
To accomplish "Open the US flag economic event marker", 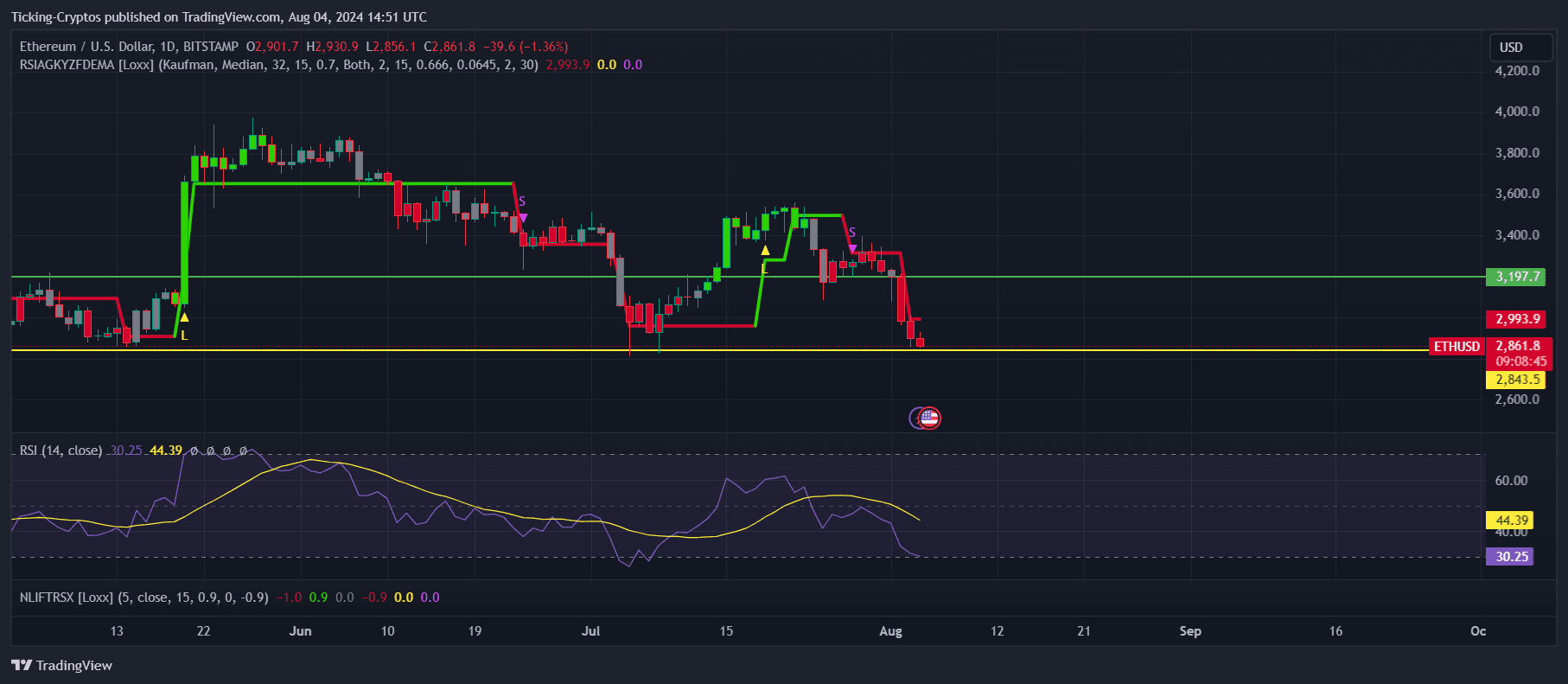I will [929, 419].
